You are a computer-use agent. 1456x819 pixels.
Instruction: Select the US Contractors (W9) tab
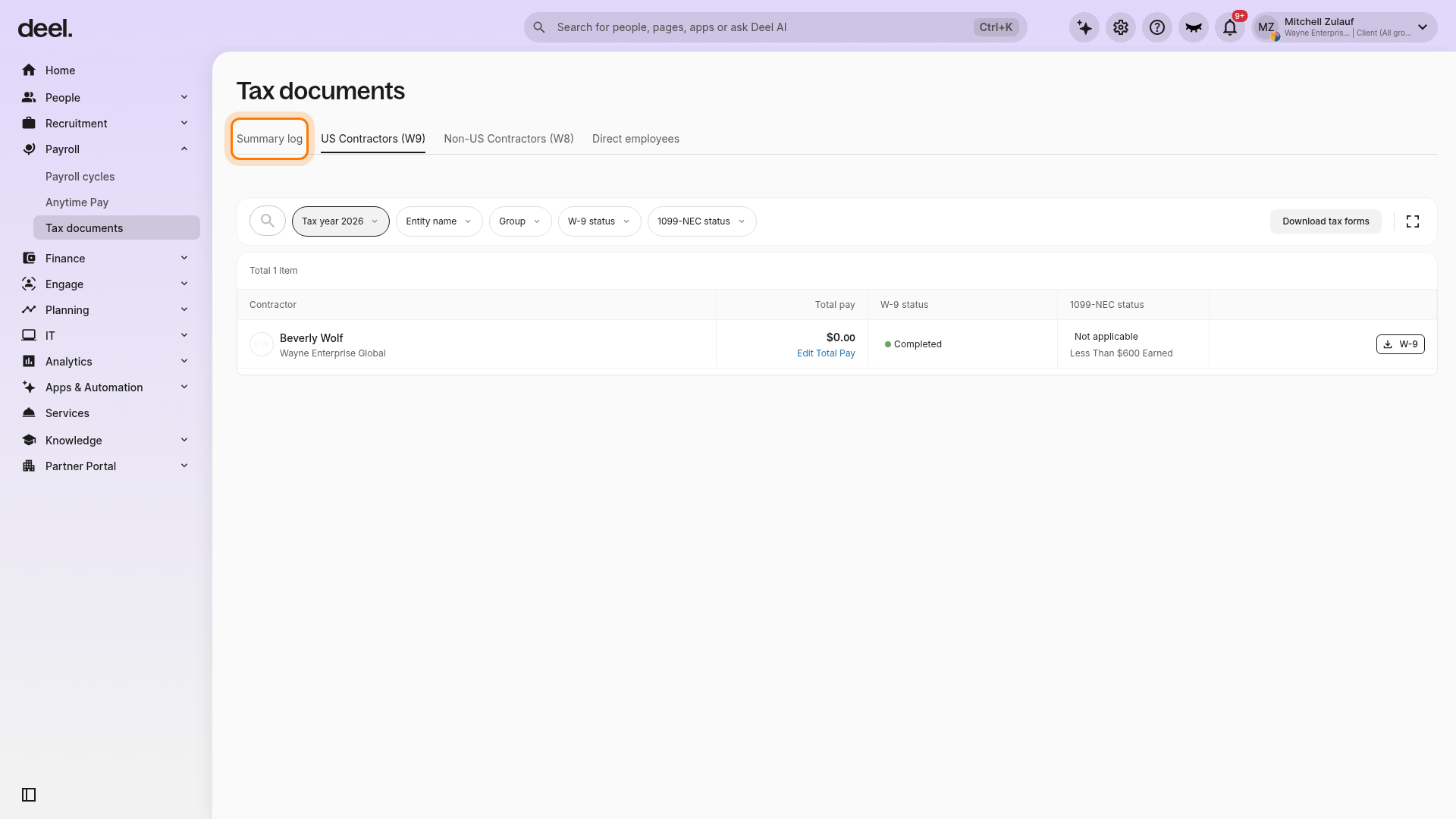pyautogui.click(x=373, y=139)
